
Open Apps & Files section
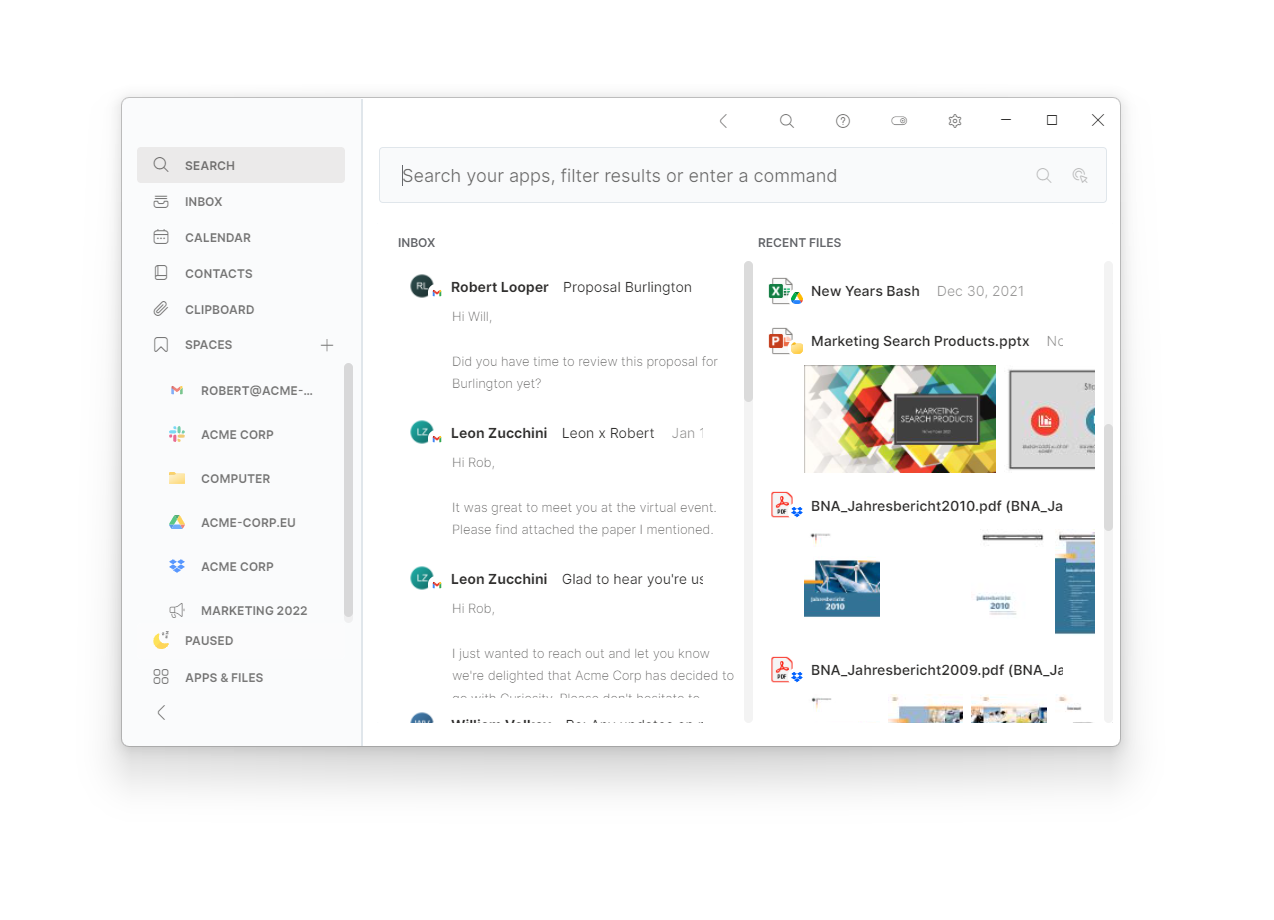pos(241,677)
